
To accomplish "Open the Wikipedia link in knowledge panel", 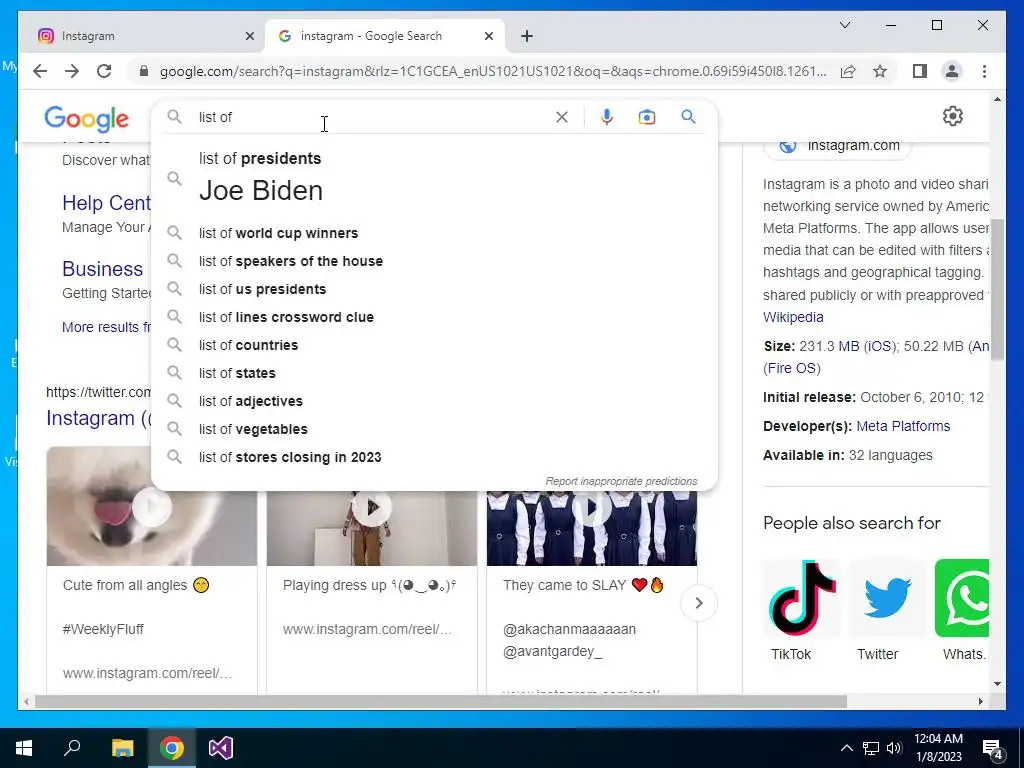I will click(x=793, y=317).
